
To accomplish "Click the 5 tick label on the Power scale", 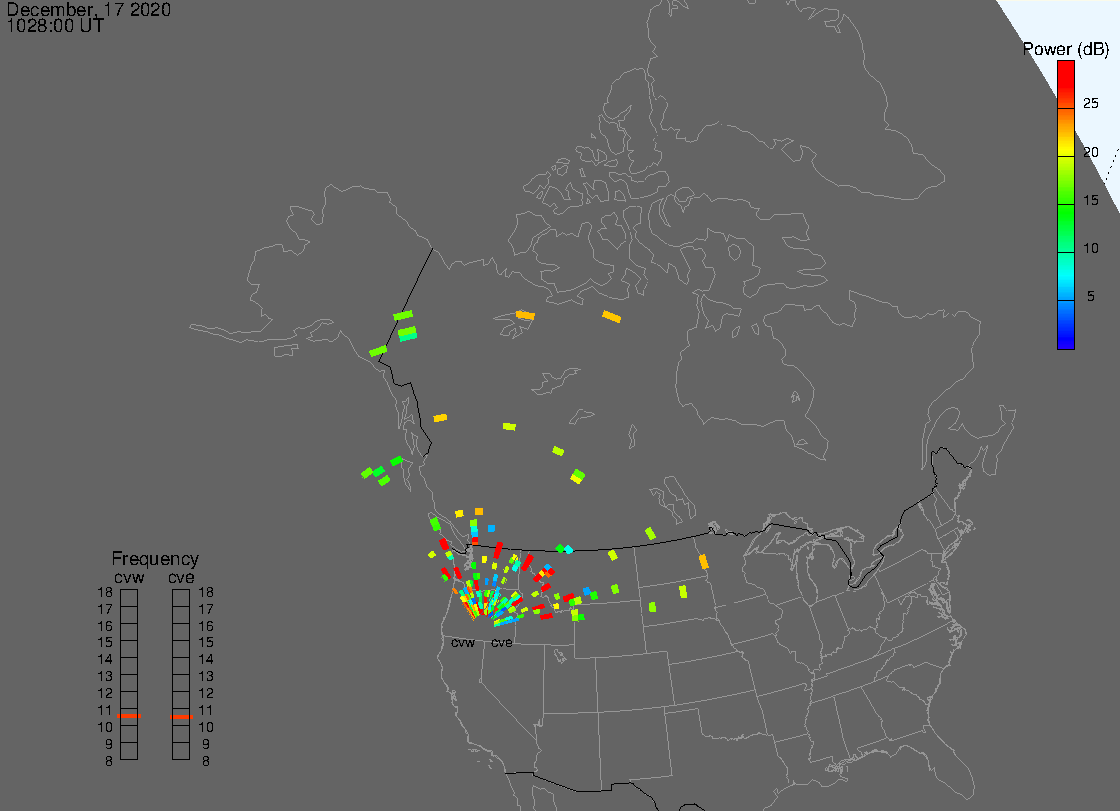I will pos(1091,296).
